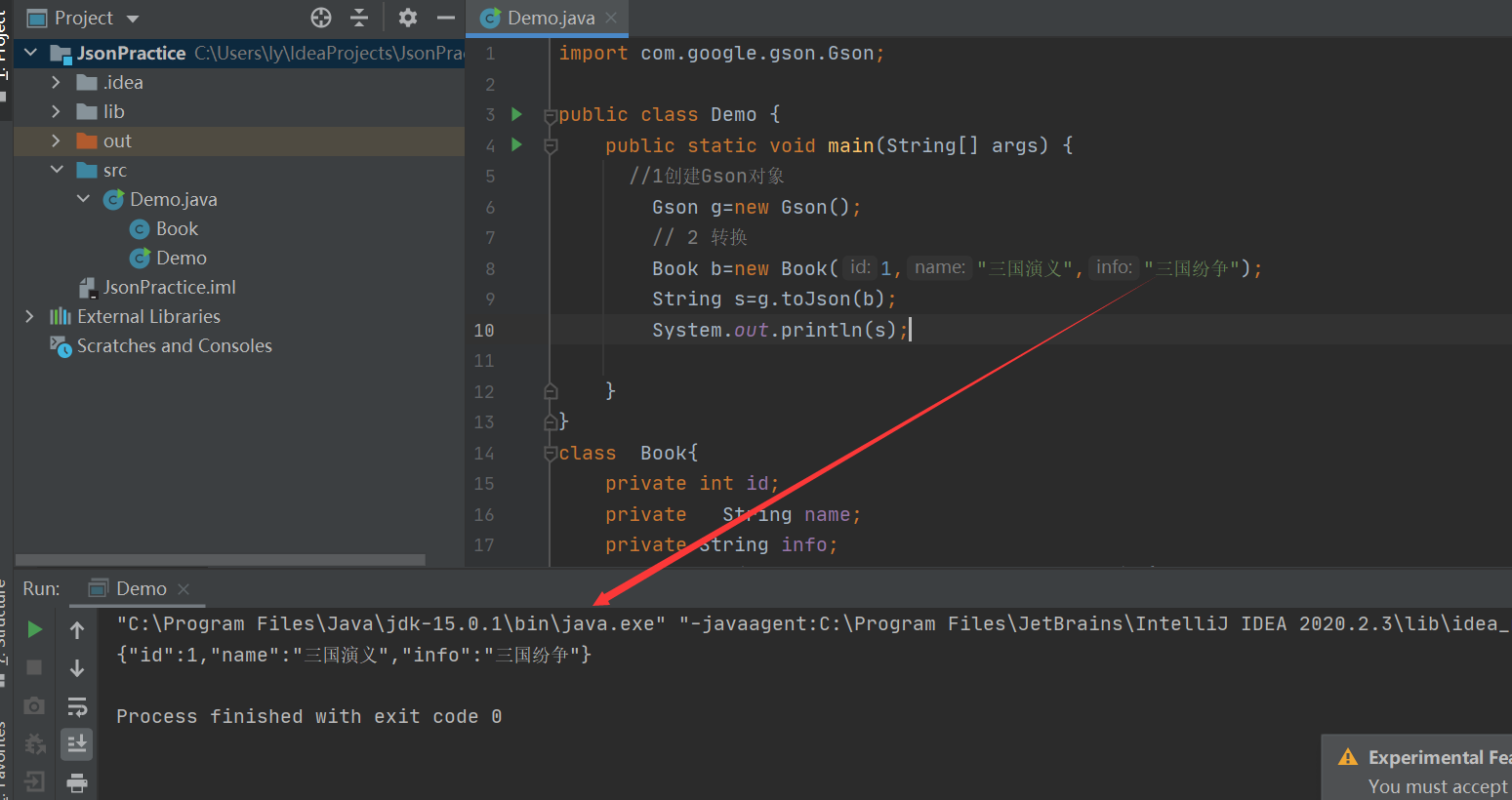This screenshot has width=1512, height=800.
Task: Click the "id:" parameter hint on line 8
Action: tap(860, 267)
